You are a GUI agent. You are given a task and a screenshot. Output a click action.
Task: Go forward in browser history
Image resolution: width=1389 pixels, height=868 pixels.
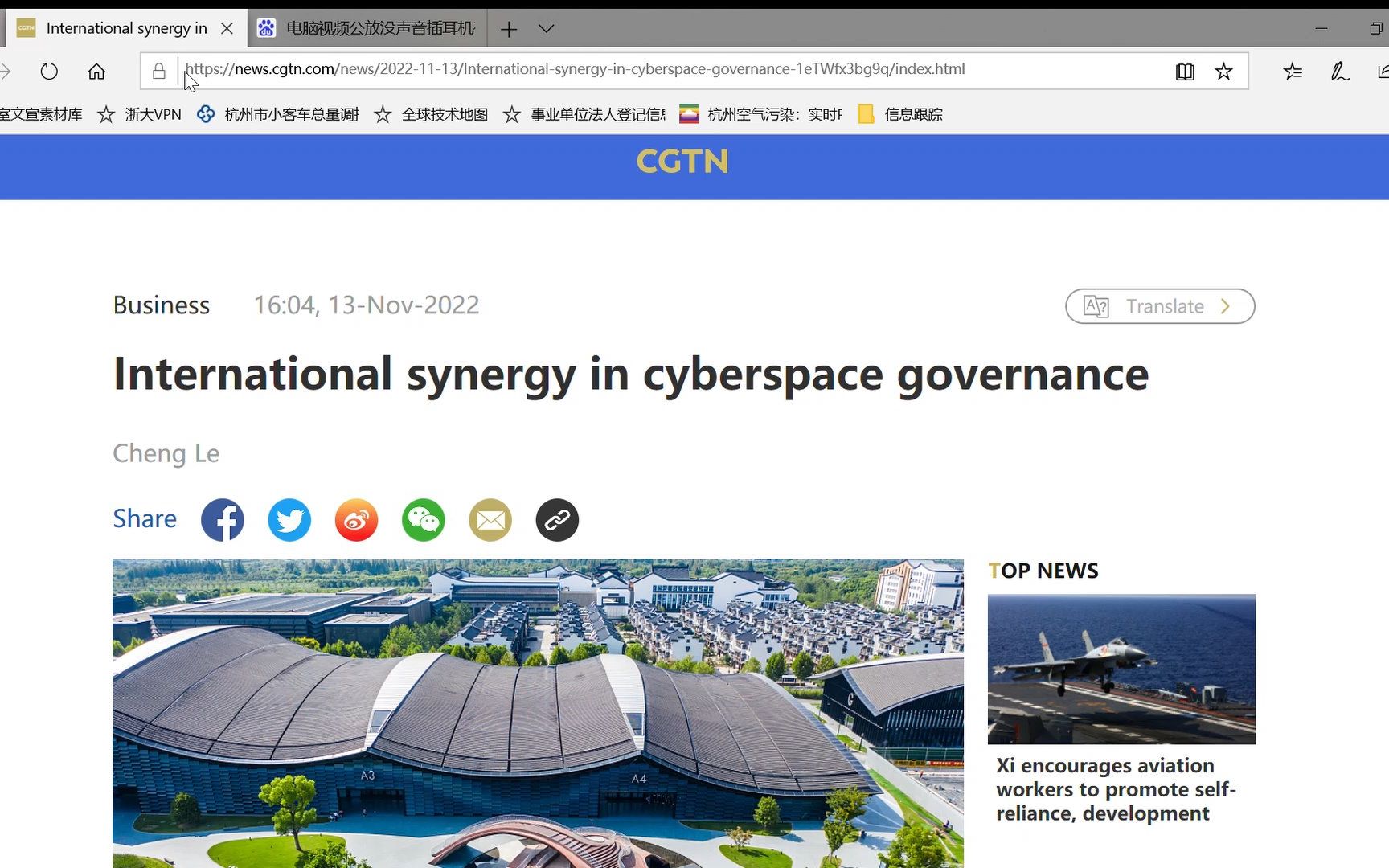5,72
